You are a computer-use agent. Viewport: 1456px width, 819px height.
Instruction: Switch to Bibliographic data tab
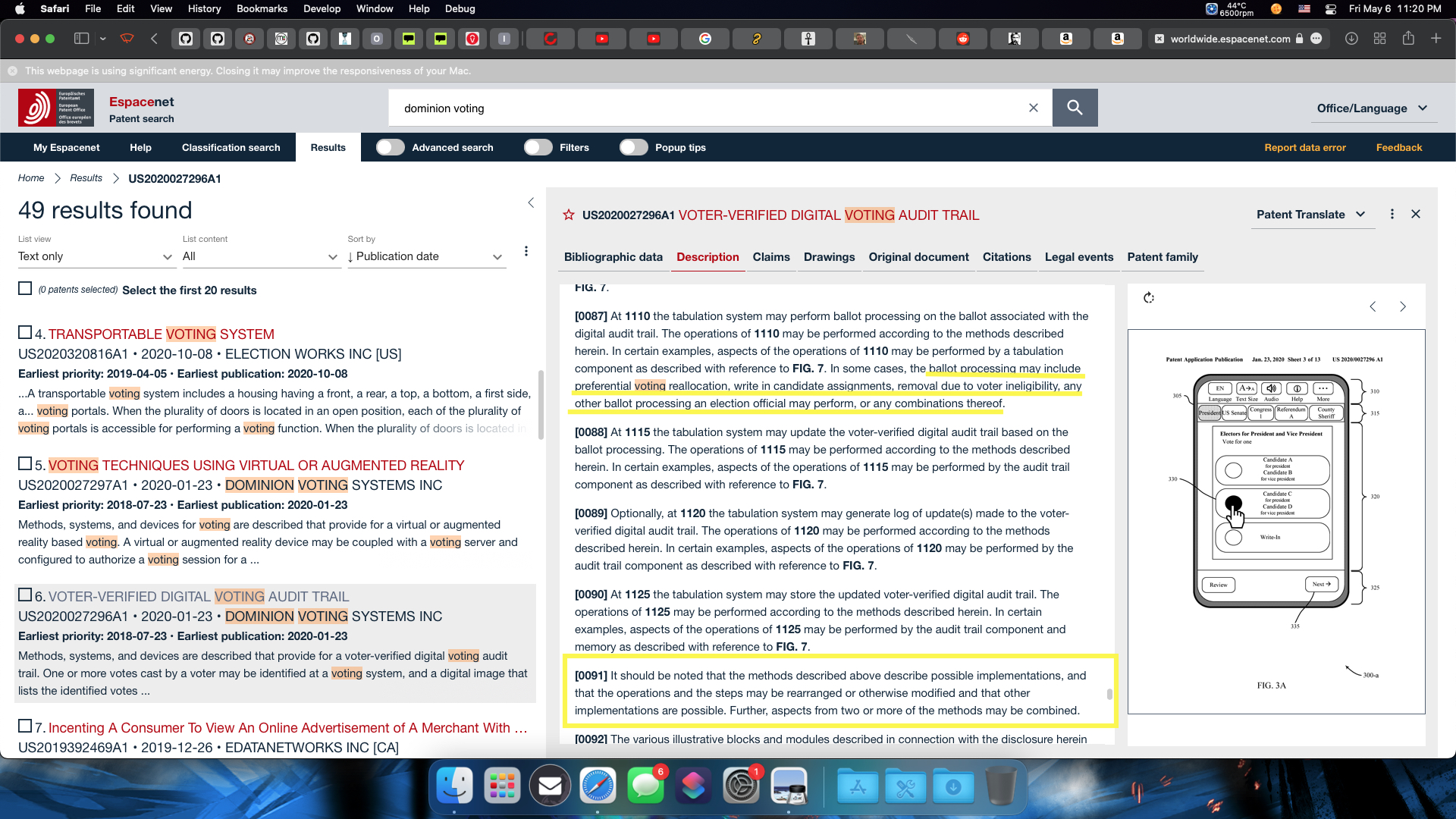[x=613, y=257]
